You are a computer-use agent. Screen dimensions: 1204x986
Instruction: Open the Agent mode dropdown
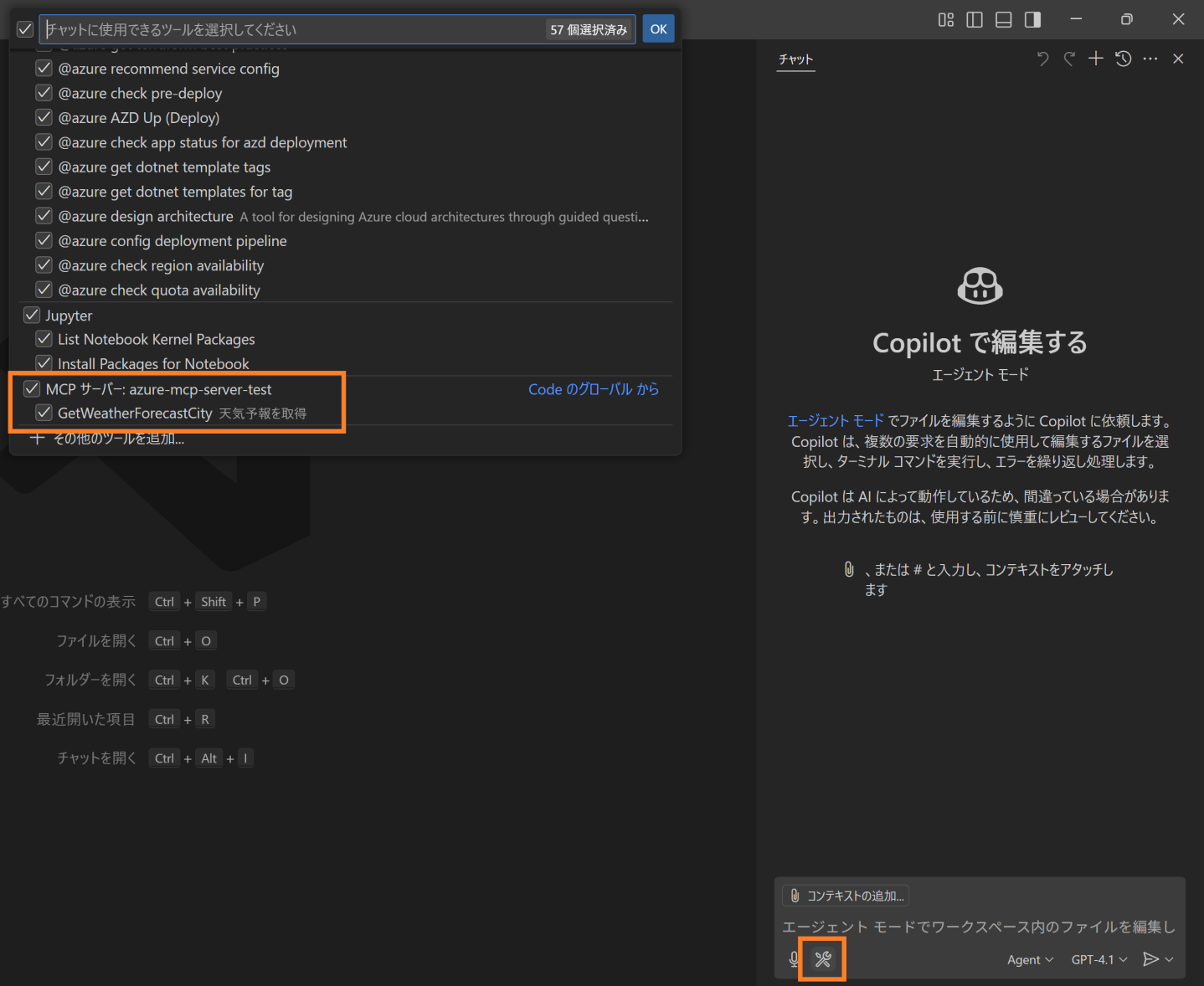pos(1030,959)
